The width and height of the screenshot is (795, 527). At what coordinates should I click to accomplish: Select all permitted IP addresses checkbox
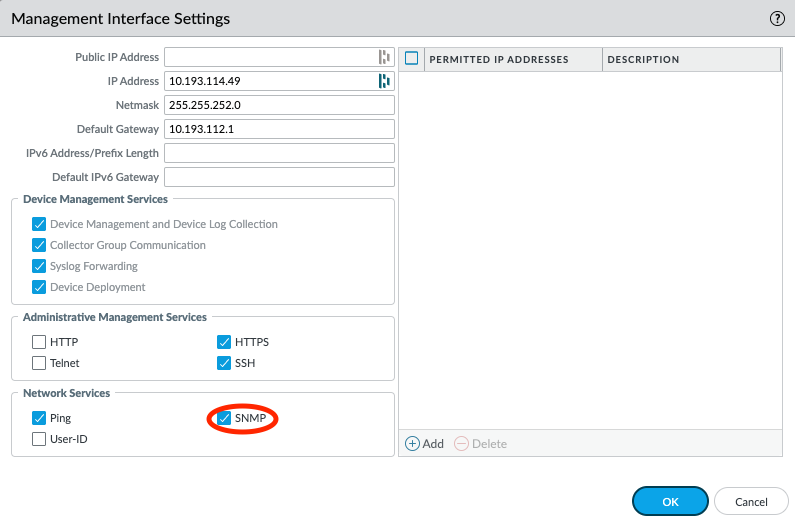coord(411,59)
